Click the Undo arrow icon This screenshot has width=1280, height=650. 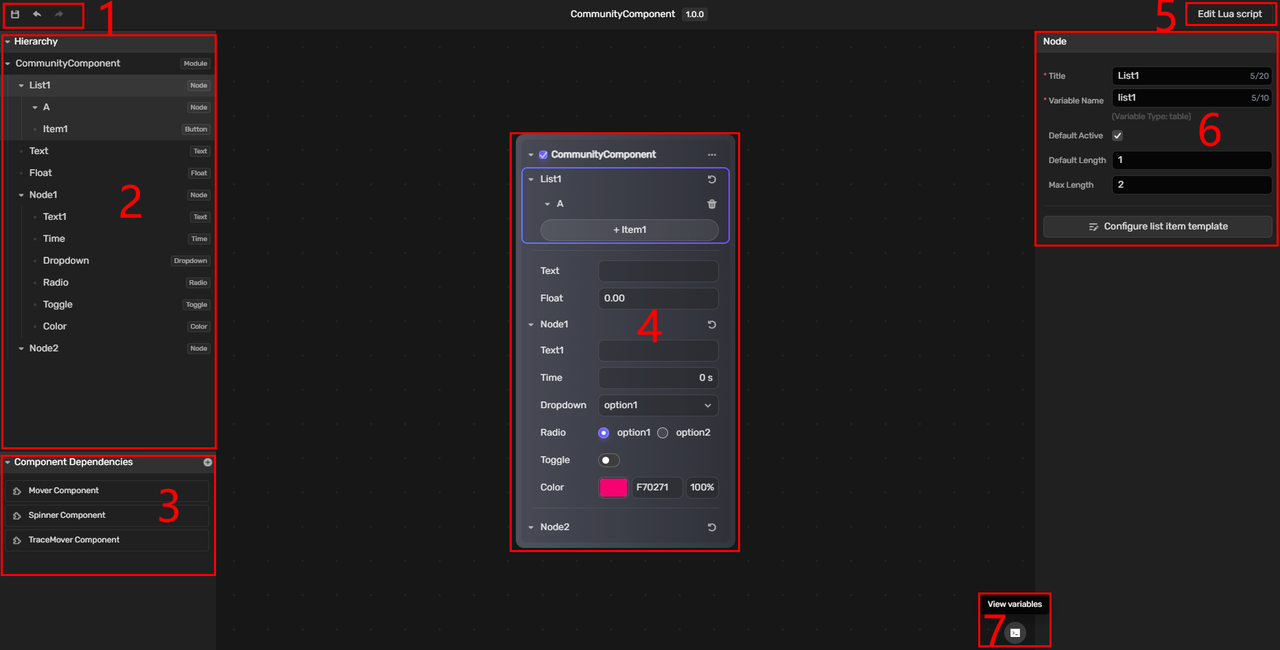pyautogui.click(x=36, y=14)
